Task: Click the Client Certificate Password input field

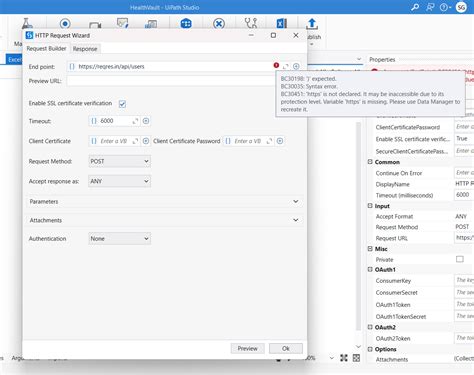Action: 248,141
